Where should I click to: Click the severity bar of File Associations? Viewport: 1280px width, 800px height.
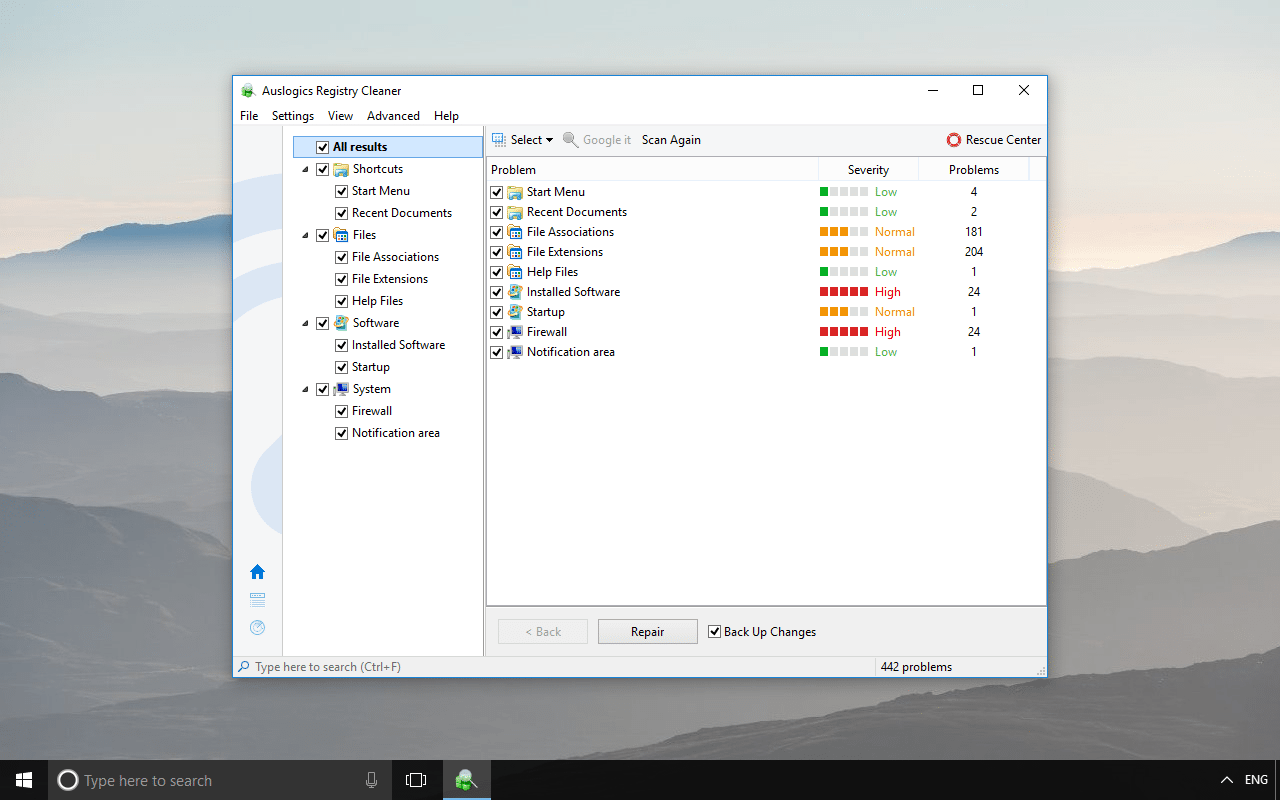tap(844, 232)
